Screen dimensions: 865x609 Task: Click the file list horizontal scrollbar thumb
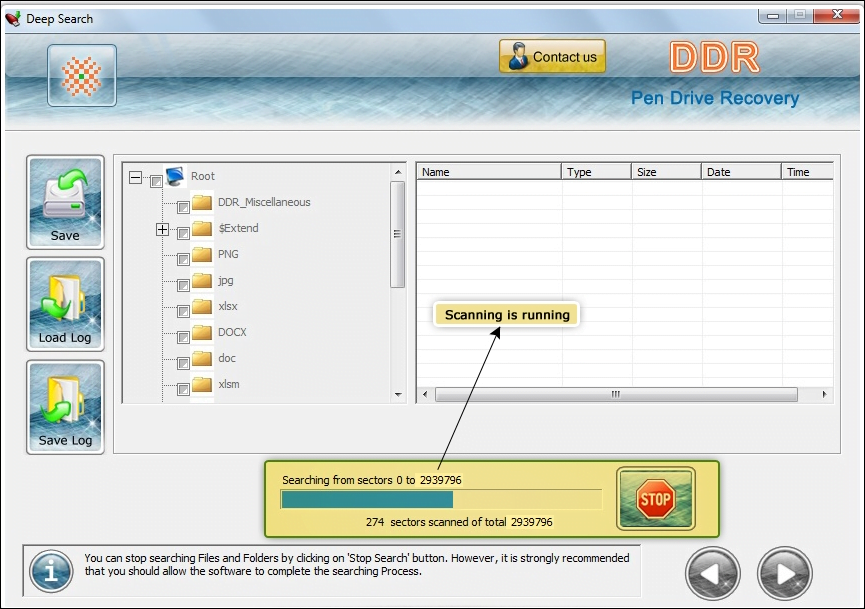616,394
